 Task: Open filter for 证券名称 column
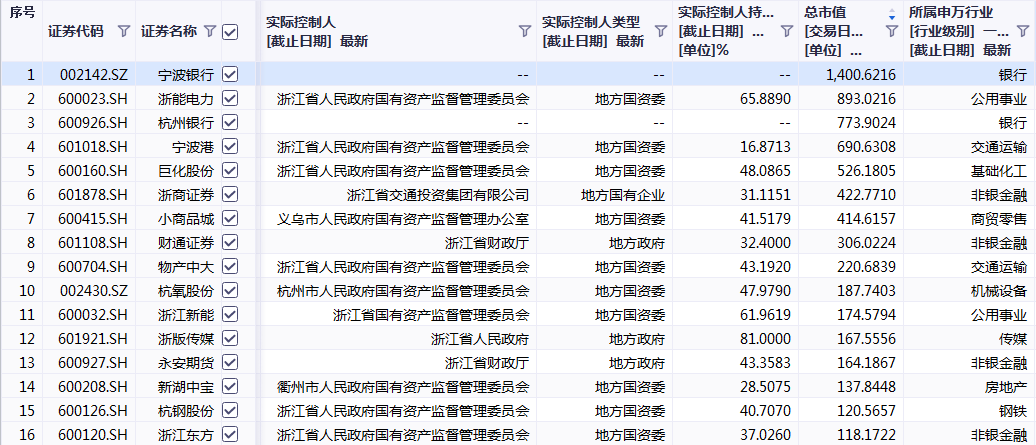point(209,31)
